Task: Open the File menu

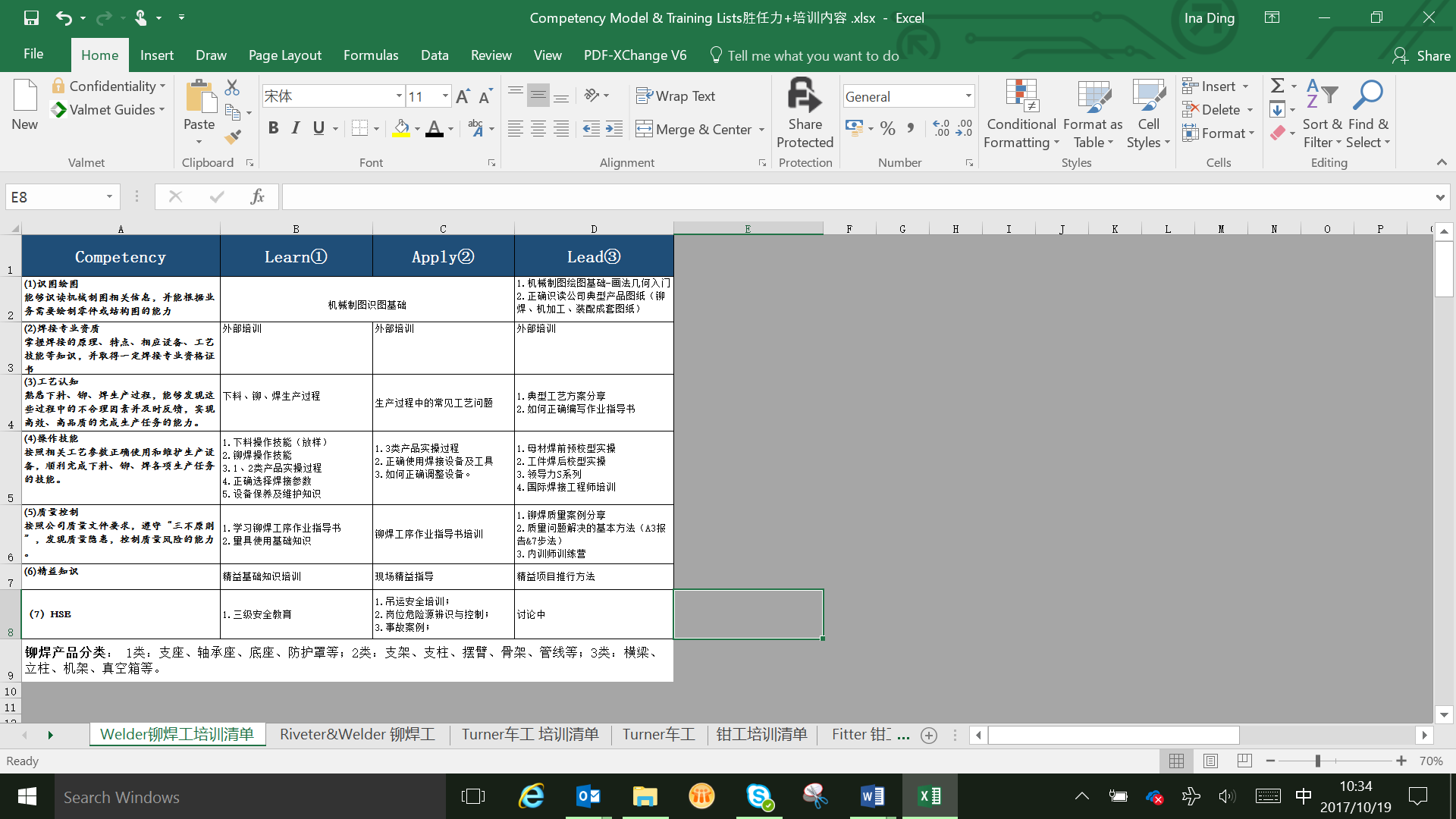Action: click(x=33, y=55)
